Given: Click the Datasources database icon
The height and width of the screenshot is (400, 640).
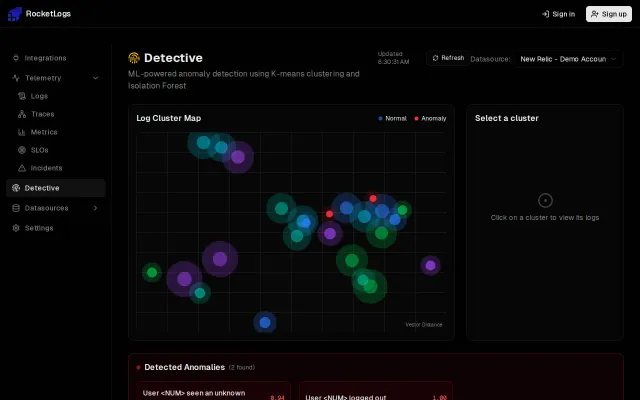Looking at the screenshot, I should 16,208.
